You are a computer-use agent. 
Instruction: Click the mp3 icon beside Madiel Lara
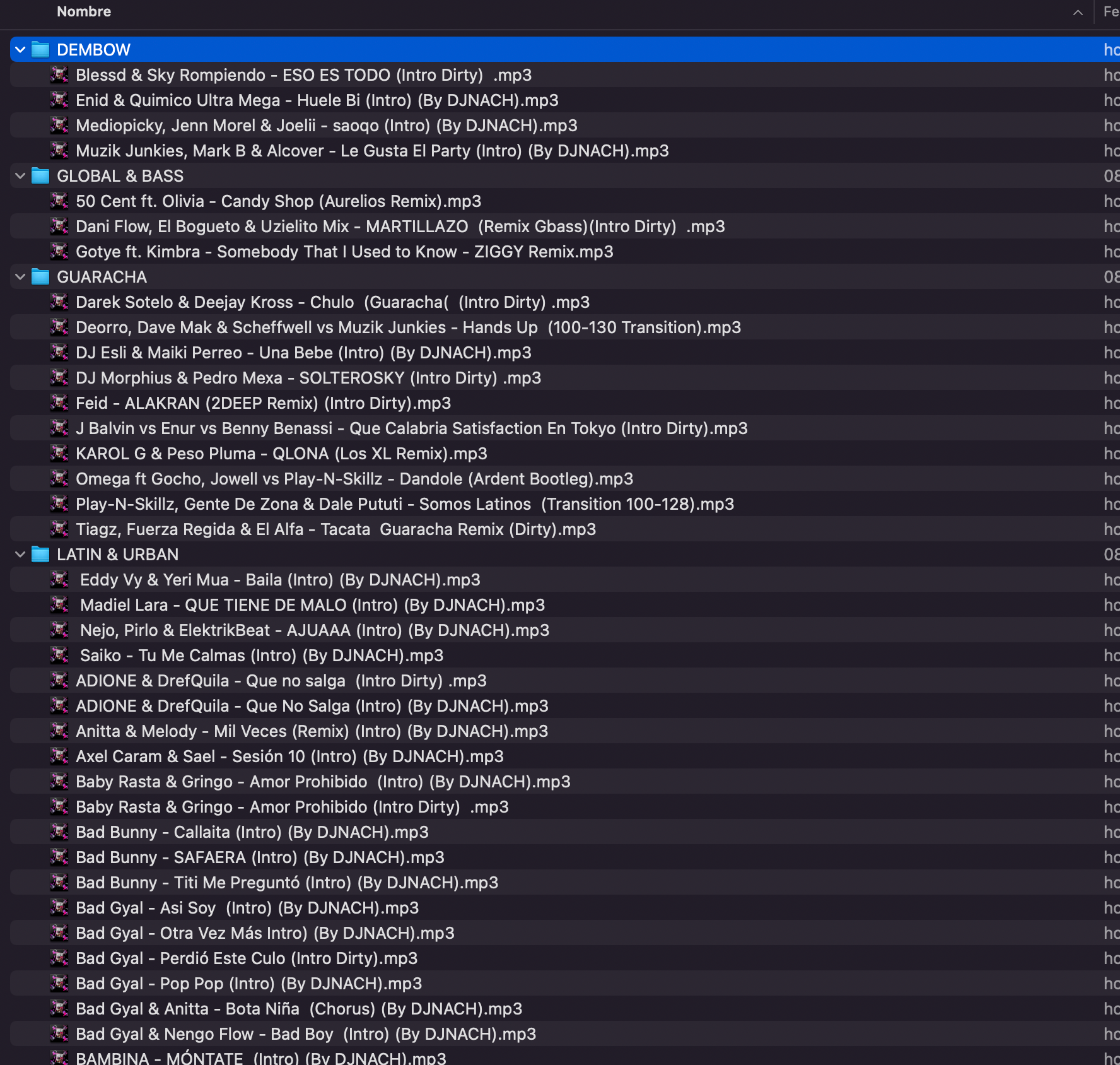click(x=59, y=604)
